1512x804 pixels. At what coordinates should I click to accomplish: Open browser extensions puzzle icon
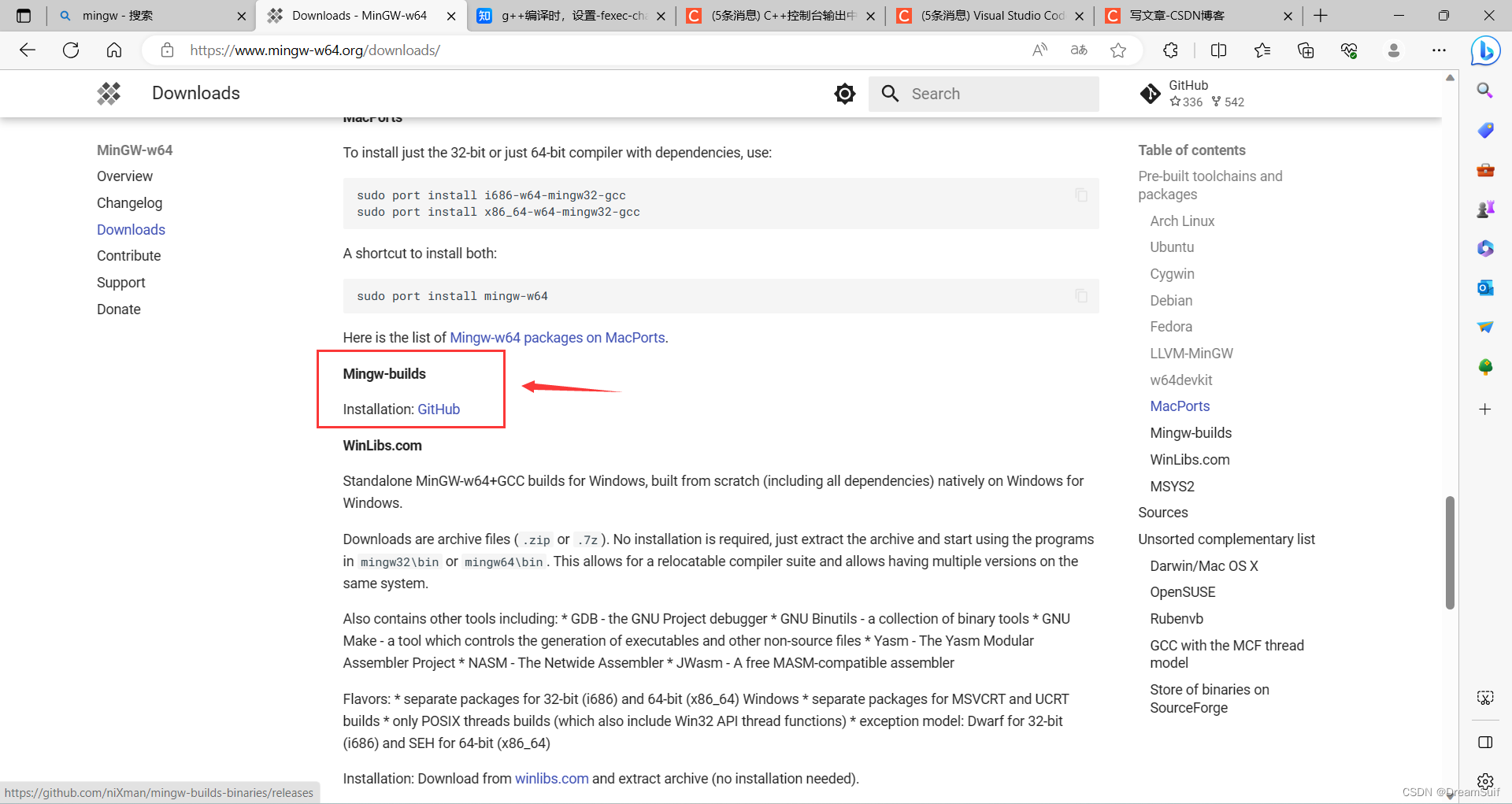pos(1171,50)
